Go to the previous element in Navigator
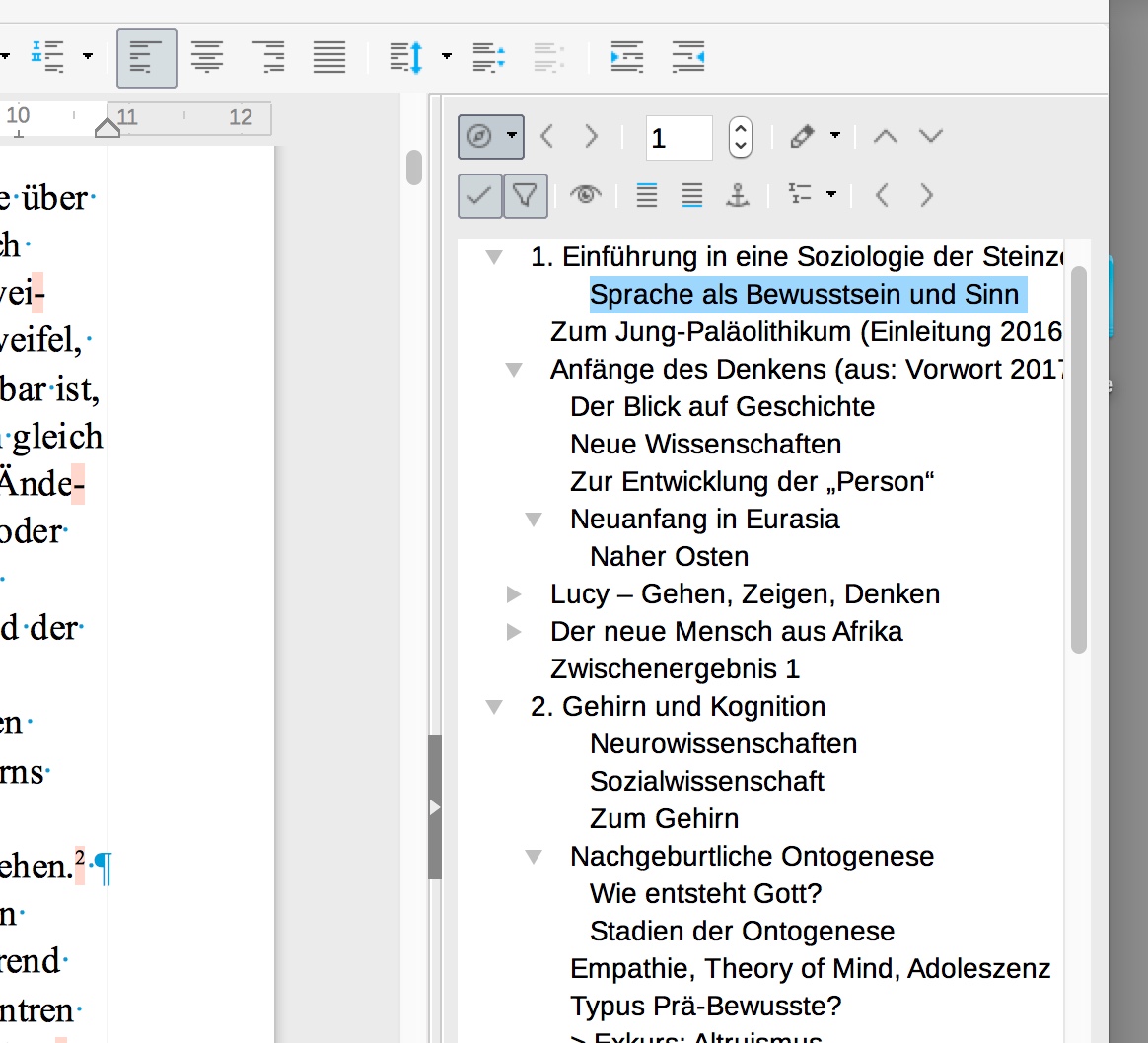Image resolution: width=1148 pixels, height=1043 pixels. [546, 136]
